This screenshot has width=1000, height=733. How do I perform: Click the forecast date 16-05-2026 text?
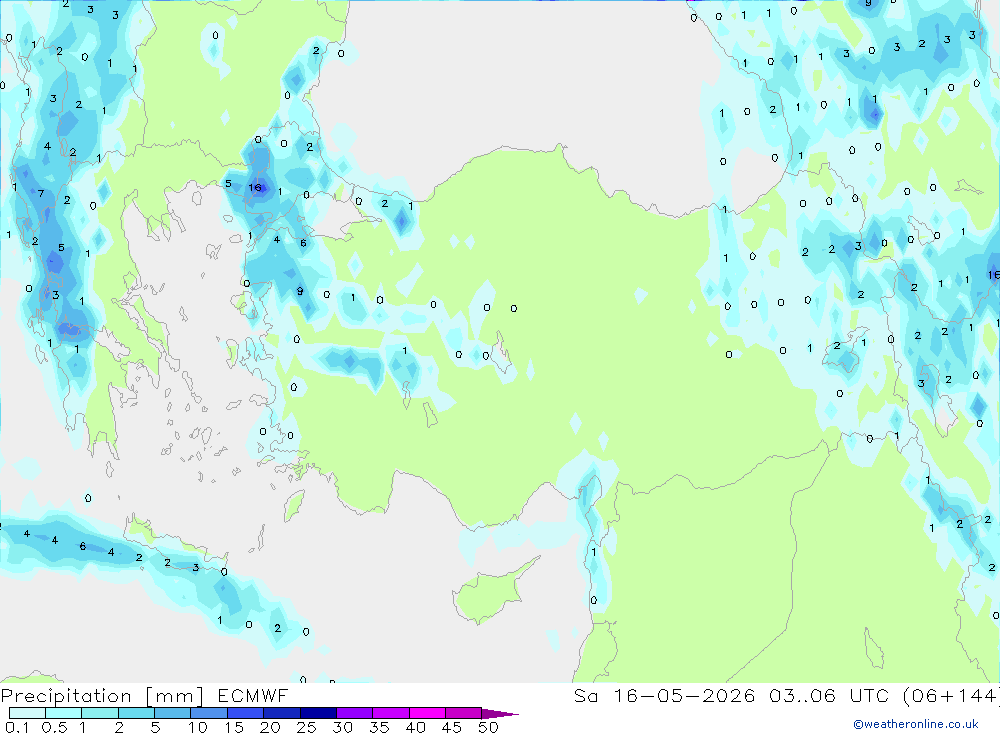pos(684,696)
